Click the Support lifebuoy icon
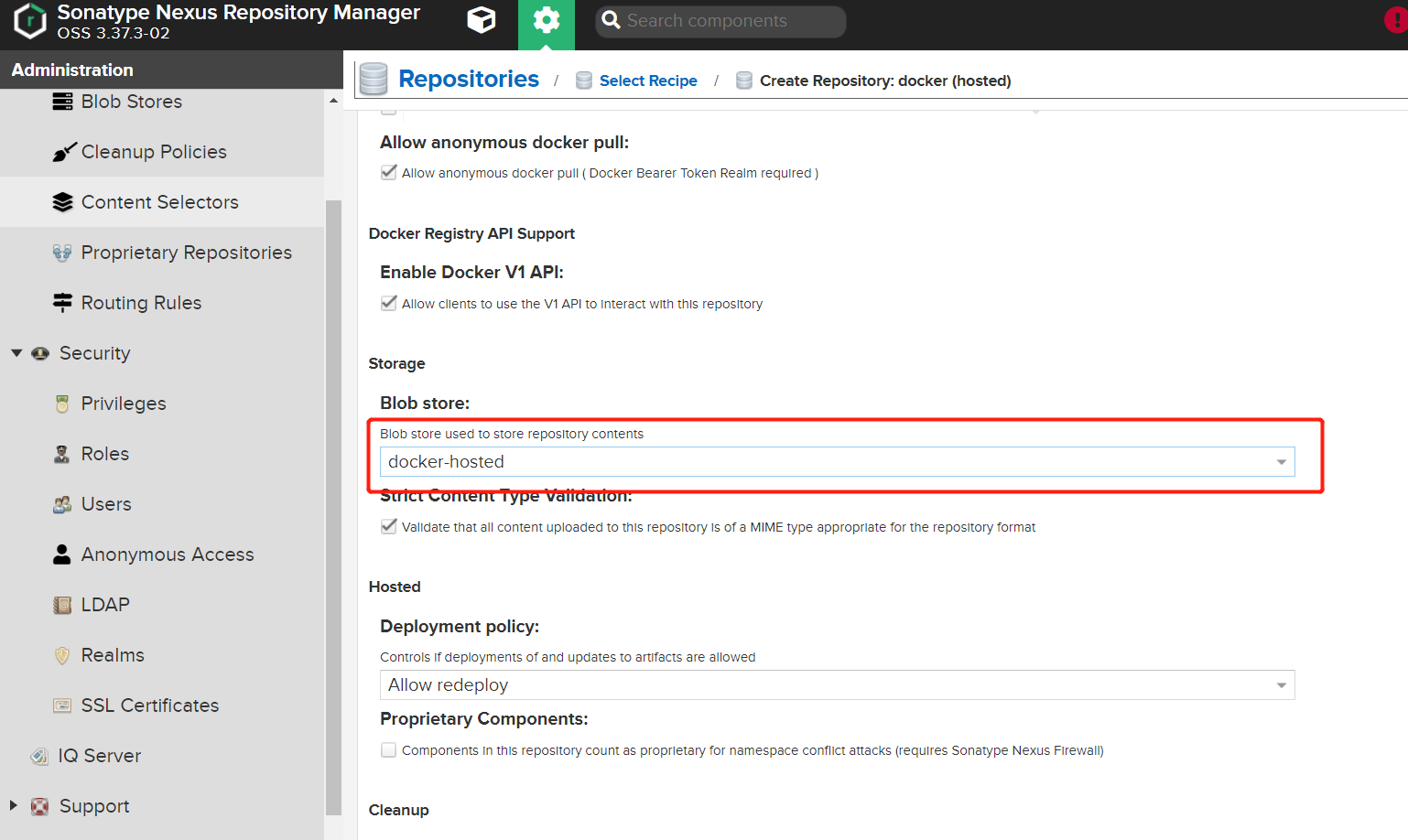The height and width of the screenshot is (840, 1408). pos(40,806)
